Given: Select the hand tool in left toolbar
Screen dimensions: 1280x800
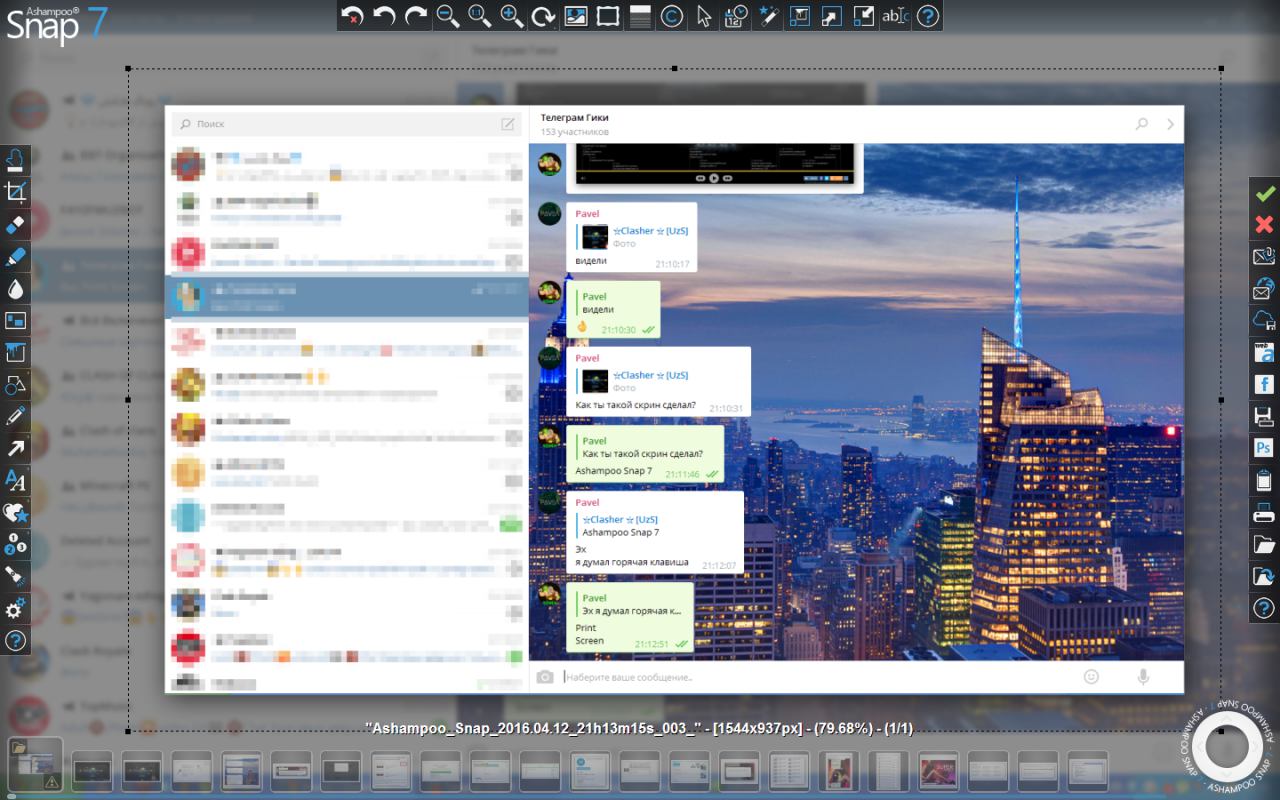Looking at the screenshot, I should (x=16, y=161).
